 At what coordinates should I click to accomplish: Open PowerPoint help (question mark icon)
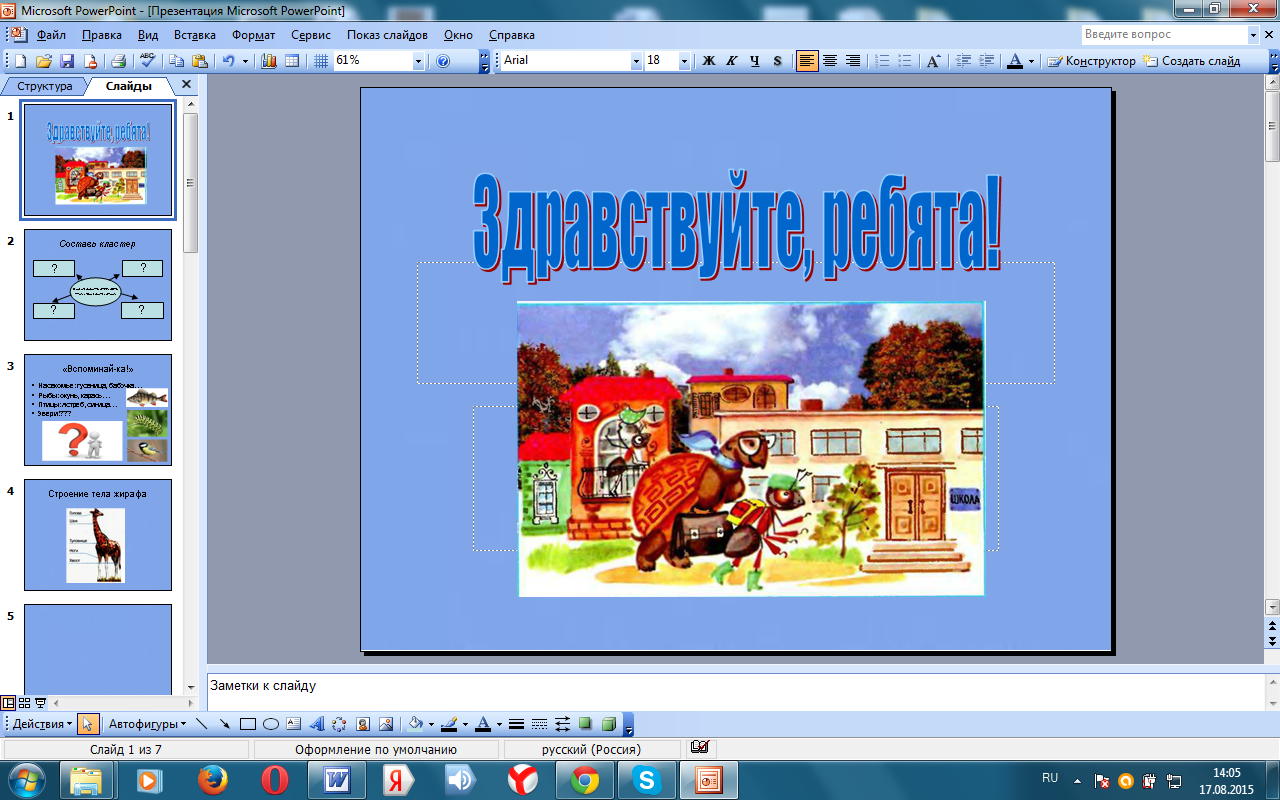(x=443, y=61)
